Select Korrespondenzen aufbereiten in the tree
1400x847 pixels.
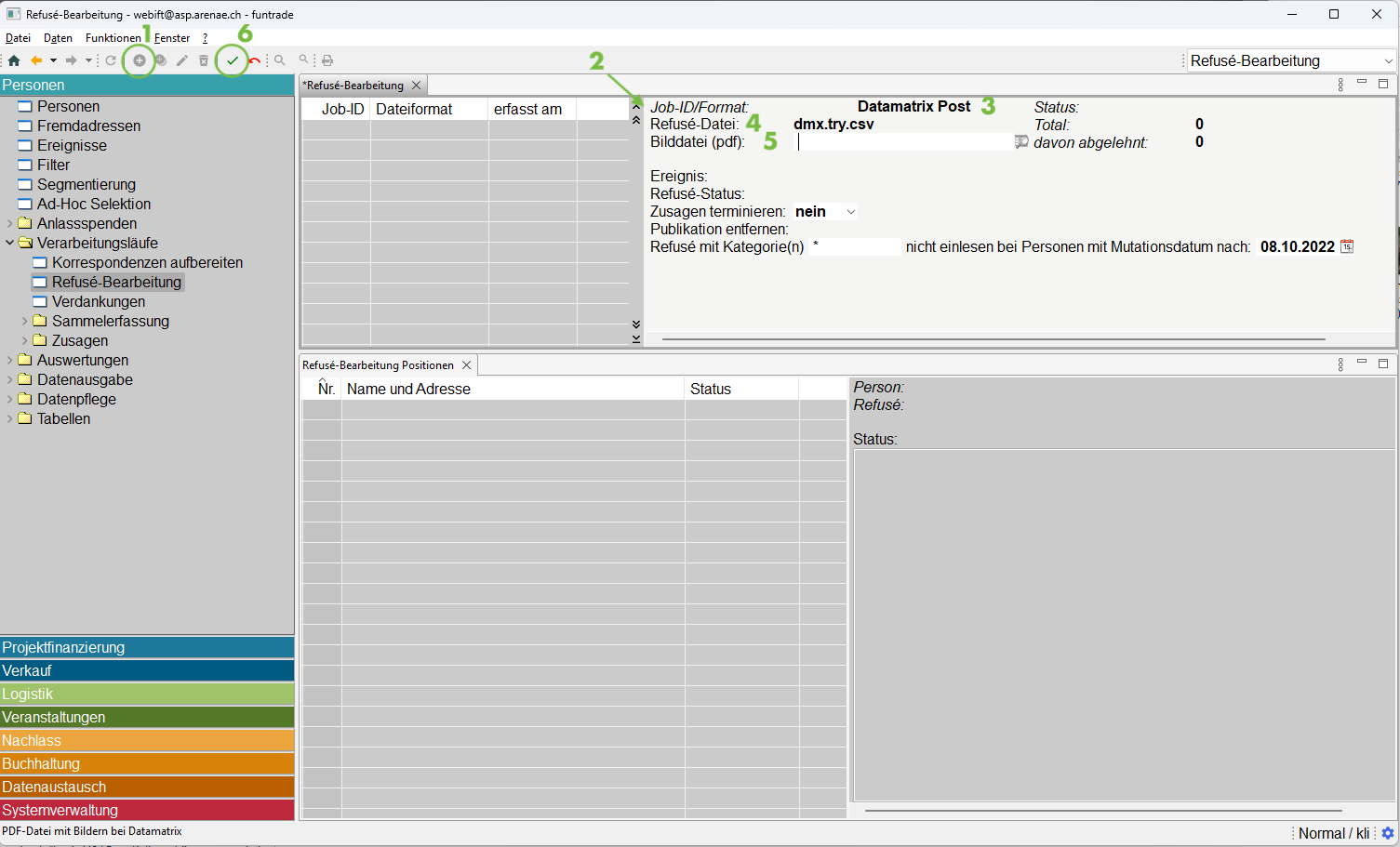(147, 262)
